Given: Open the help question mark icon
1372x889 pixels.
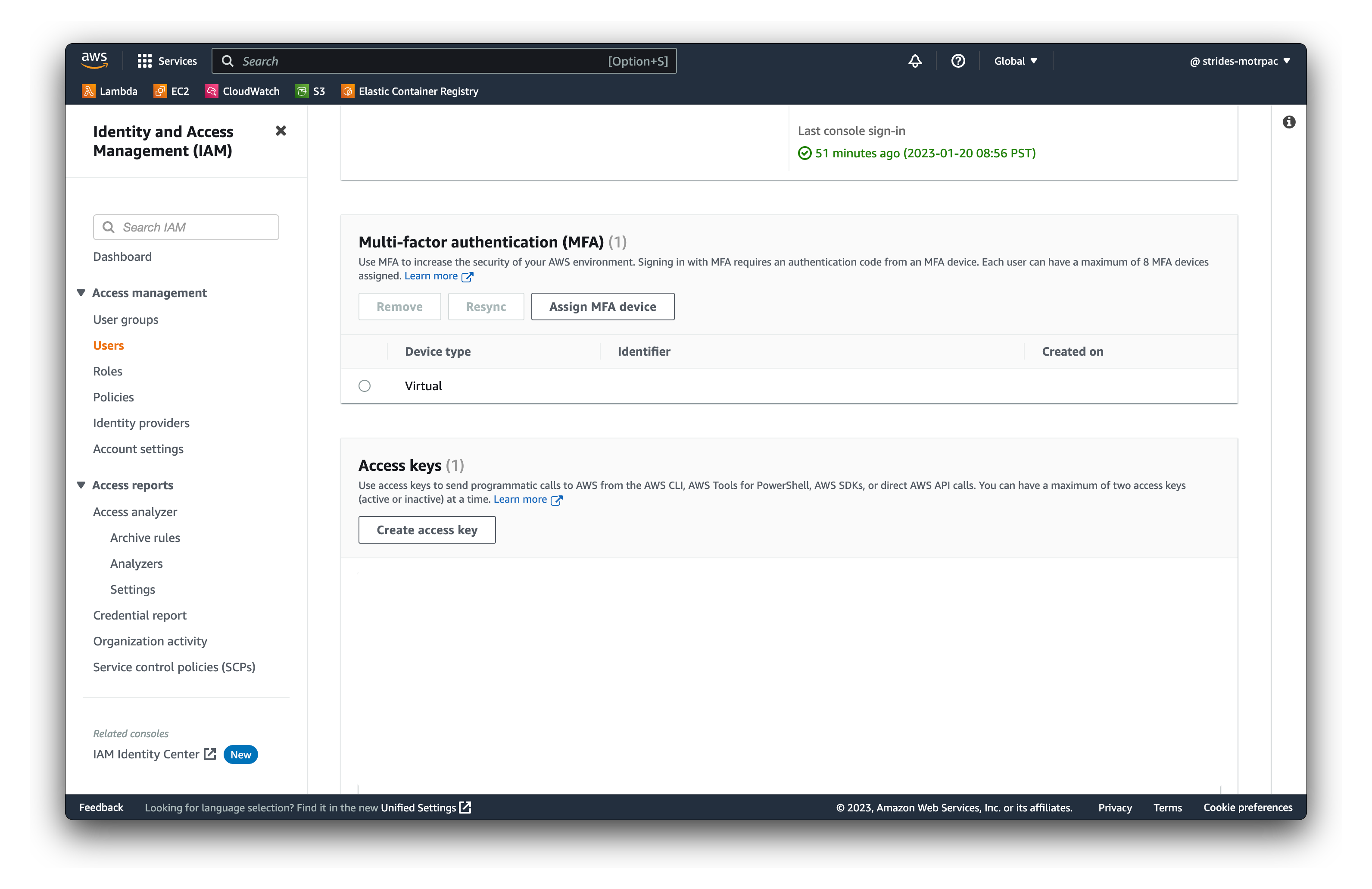Looking at the screenshot, I should pos(958,61).
